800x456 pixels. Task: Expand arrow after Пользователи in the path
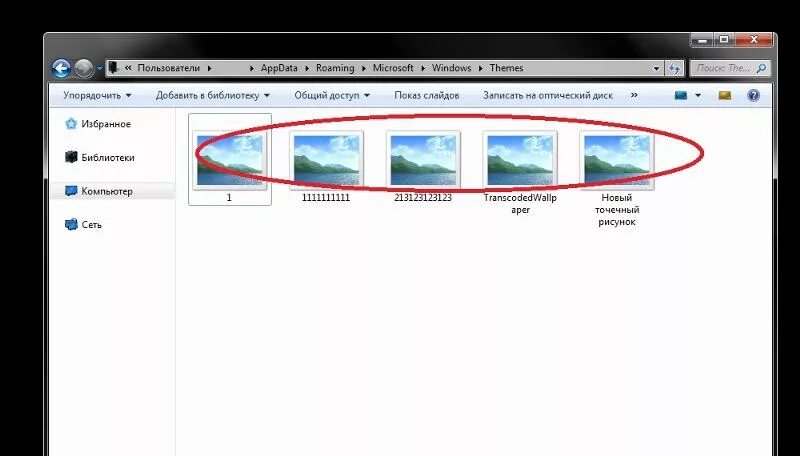coord(209,68)
